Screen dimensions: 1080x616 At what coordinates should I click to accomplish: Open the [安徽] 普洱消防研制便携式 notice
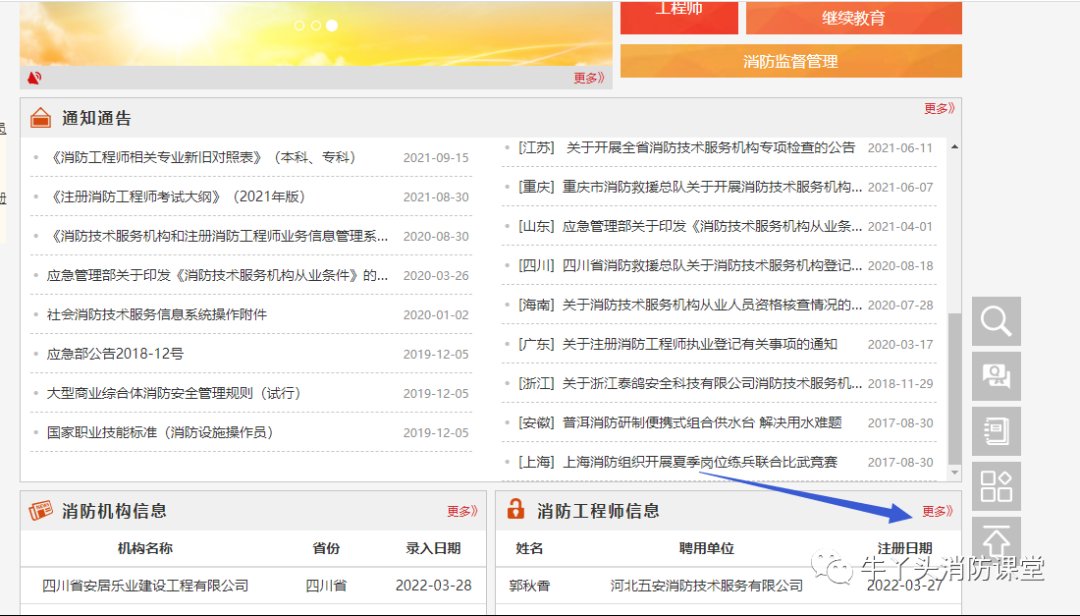[681, 422]
